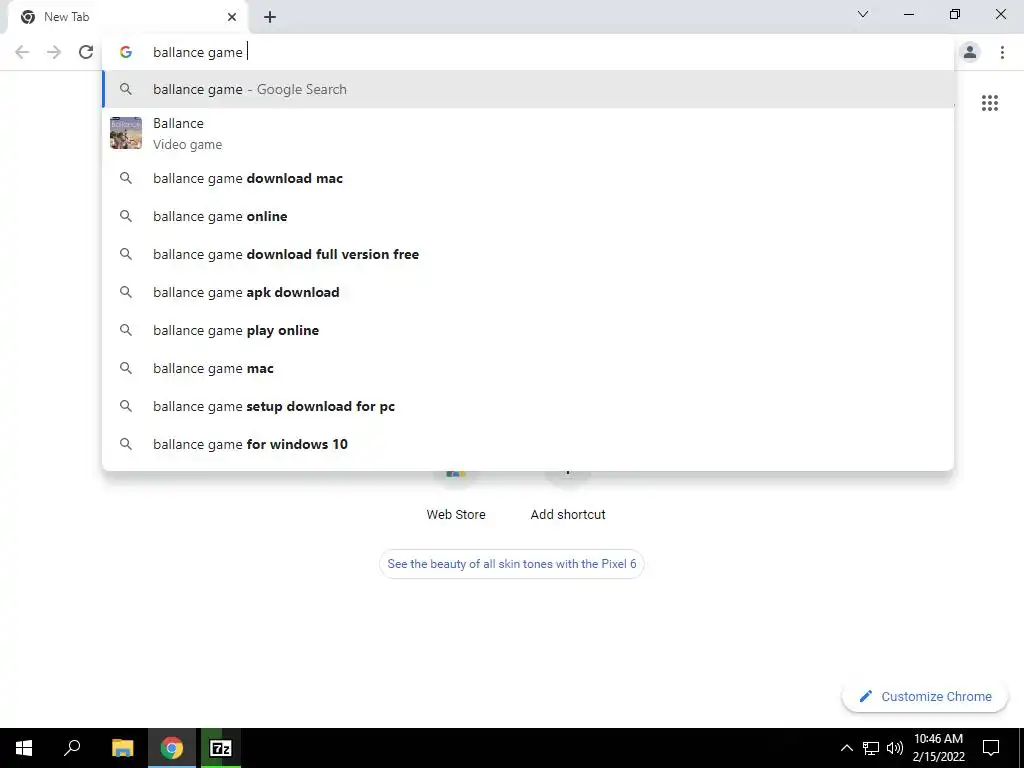Select 'ballance game - Google Search' suggestion
Screen dimensions: 1024x768
click(528, 89)
